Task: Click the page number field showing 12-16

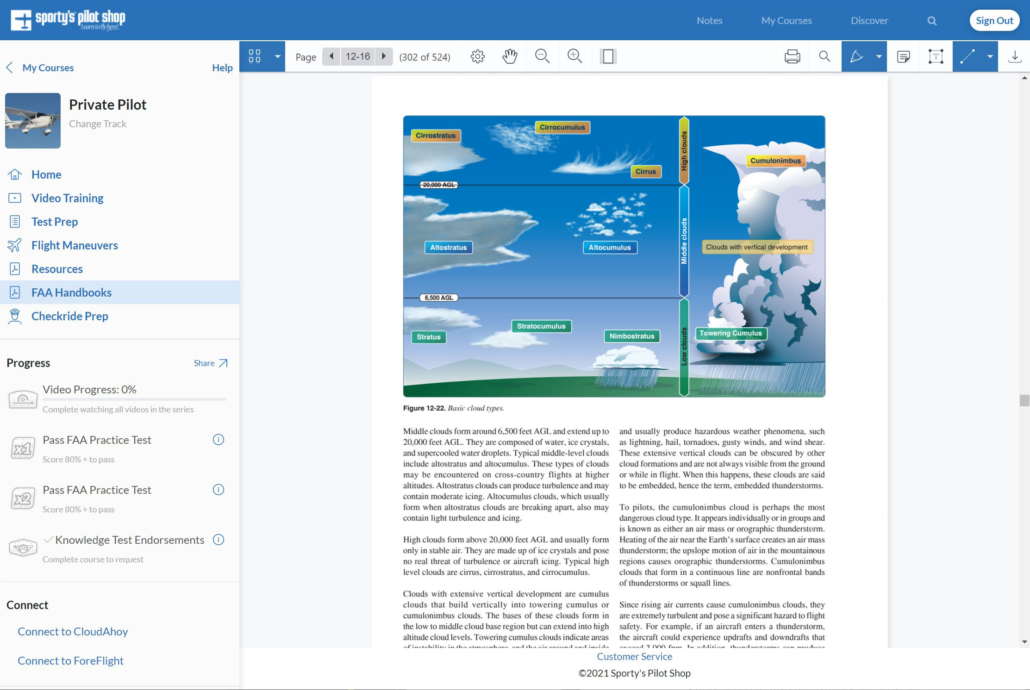Action: point(358,57)
